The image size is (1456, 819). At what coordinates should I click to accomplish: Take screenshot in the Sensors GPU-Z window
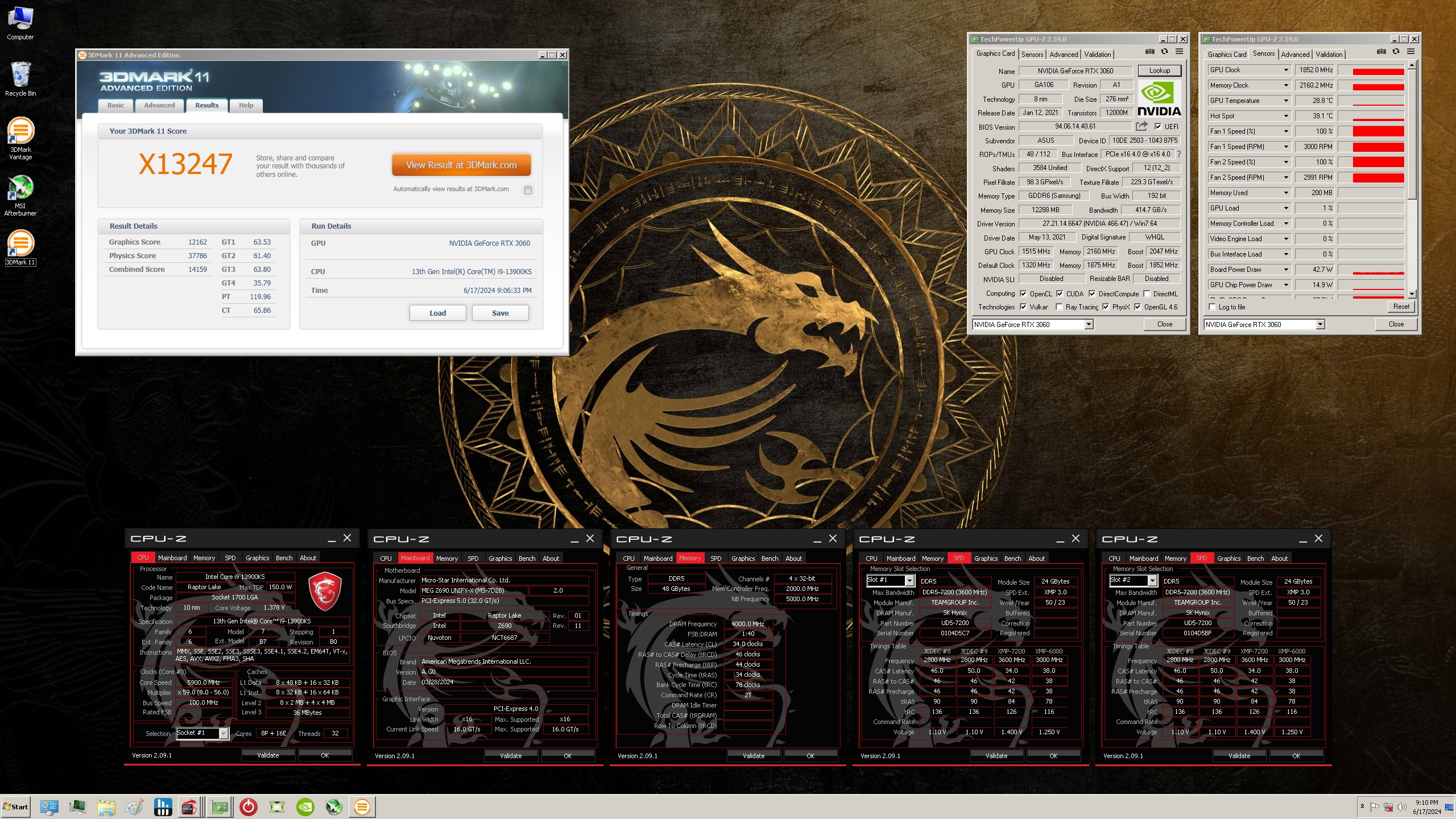(1381, 52)
